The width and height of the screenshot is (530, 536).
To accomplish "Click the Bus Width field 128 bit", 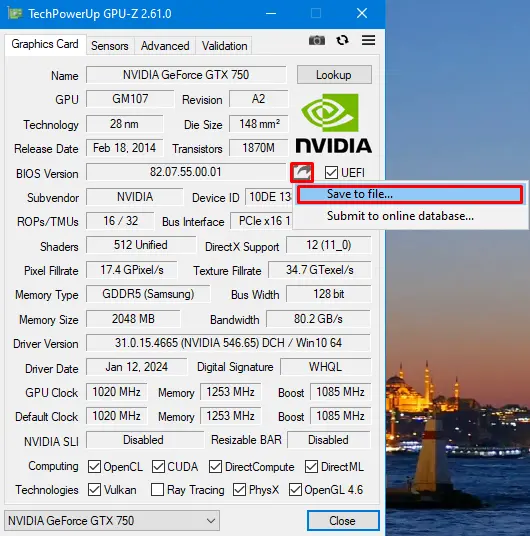I will click(329, 294).
